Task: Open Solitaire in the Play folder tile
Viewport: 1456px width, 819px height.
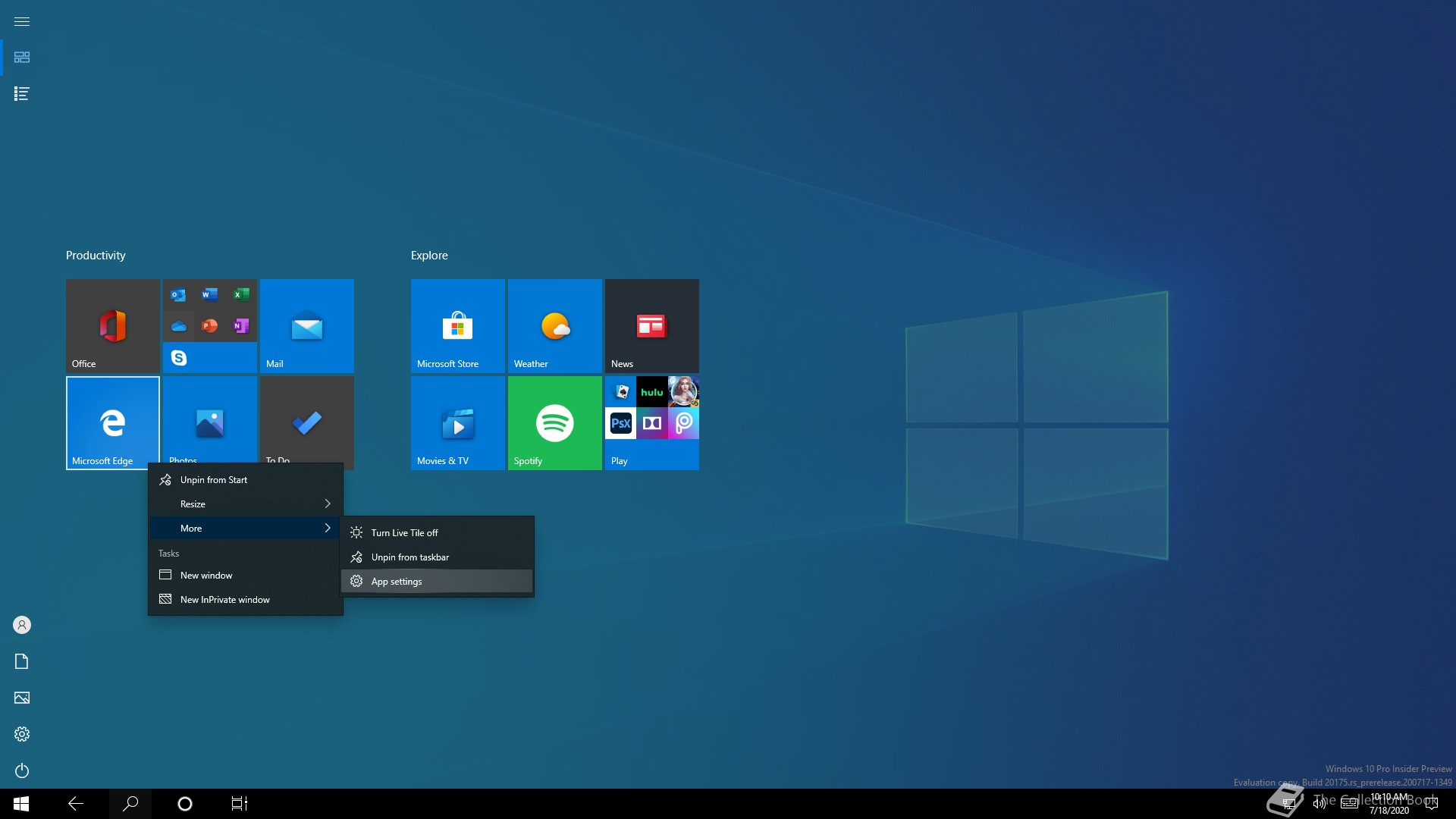Action: [x=620, y=392]
